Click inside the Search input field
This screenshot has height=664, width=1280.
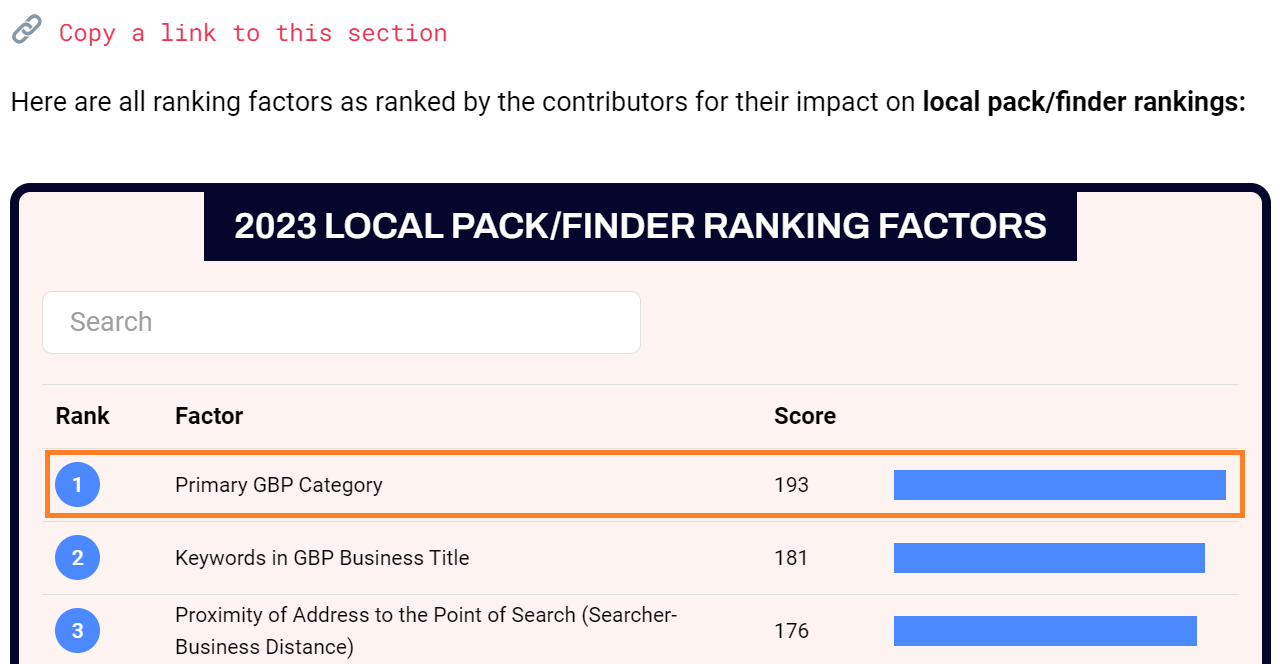coord(341,322)
